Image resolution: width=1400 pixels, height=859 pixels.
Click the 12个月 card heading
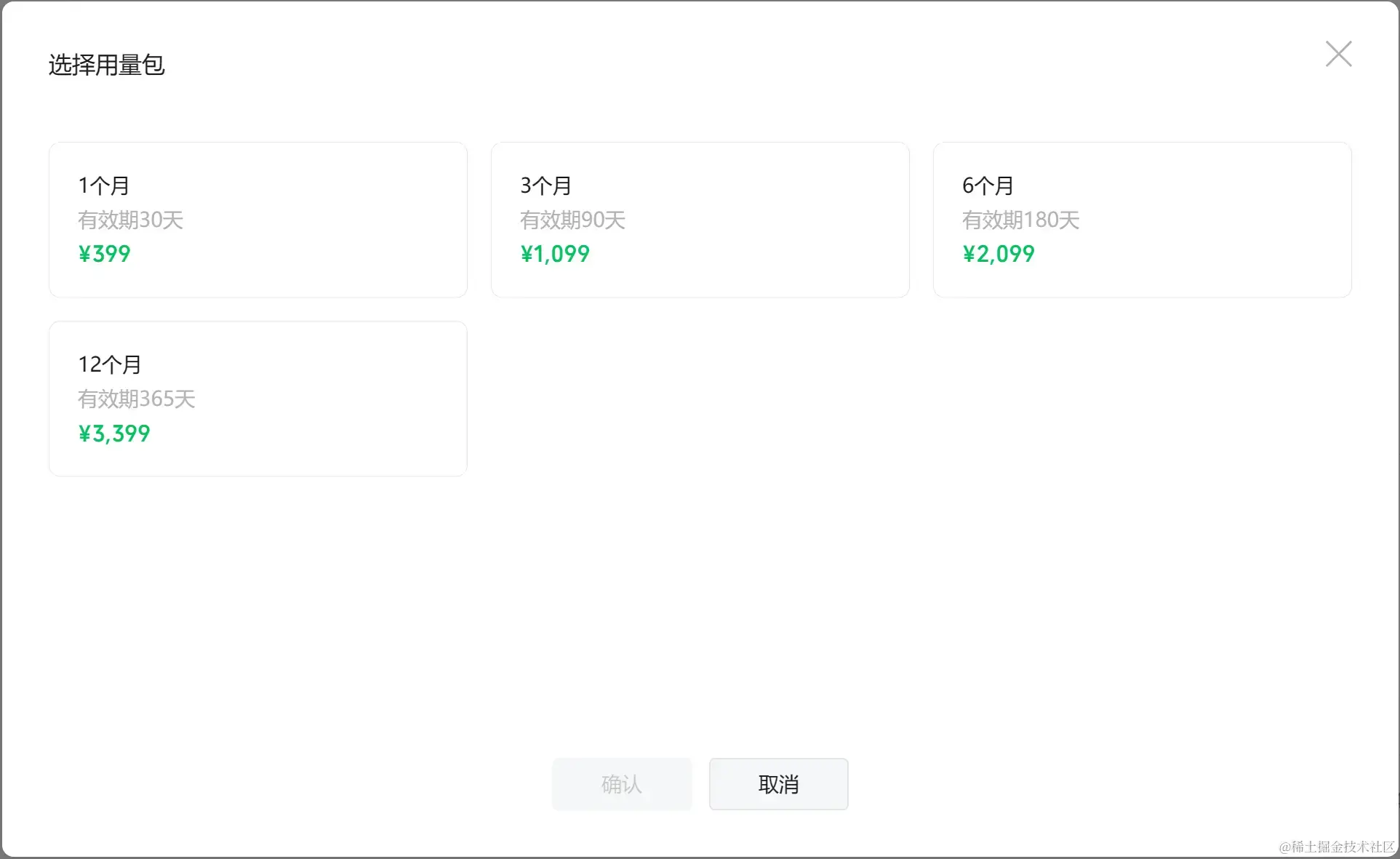(109, 364)
